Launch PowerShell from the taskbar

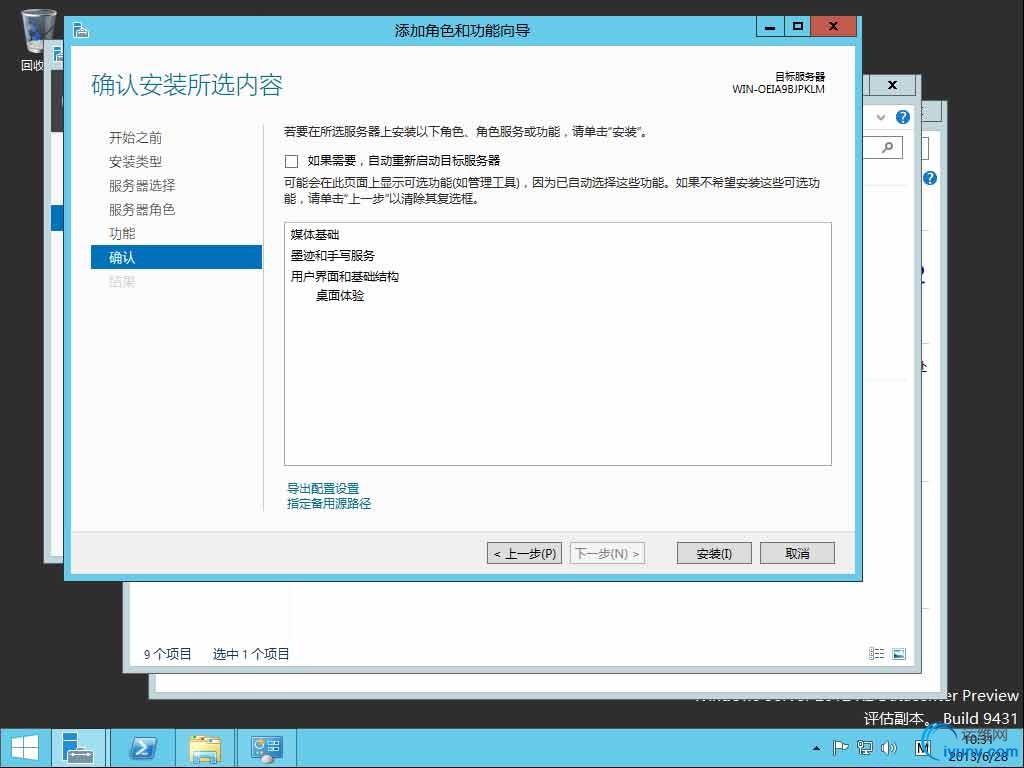click(x=143, y=748)
